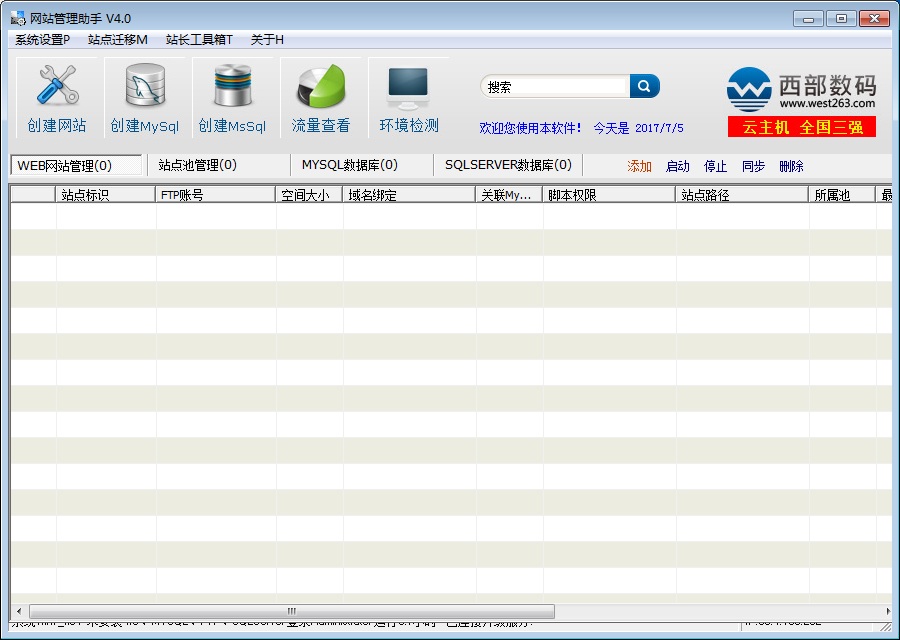Click the 创建网站 wrench icon
900x640 pixels.
[57, 87]
